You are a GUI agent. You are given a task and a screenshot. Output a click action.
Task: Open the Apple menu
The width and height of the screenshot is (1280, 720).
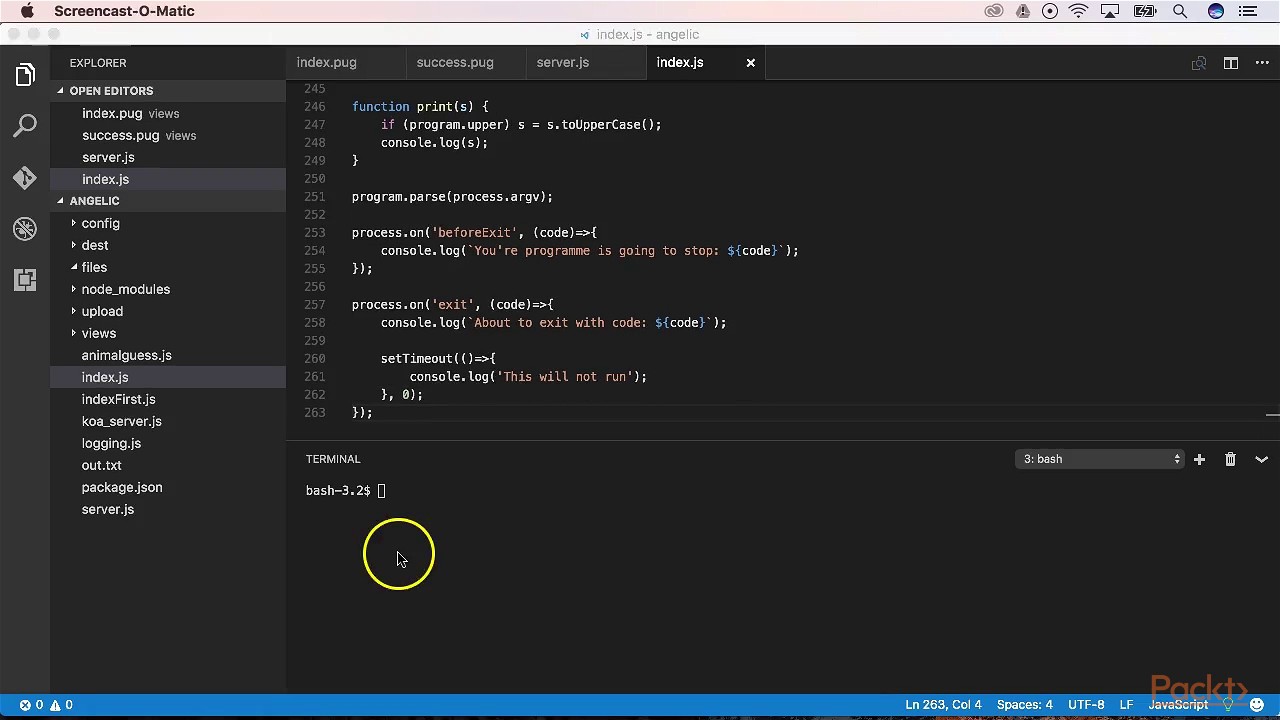[x=27, y=11]
